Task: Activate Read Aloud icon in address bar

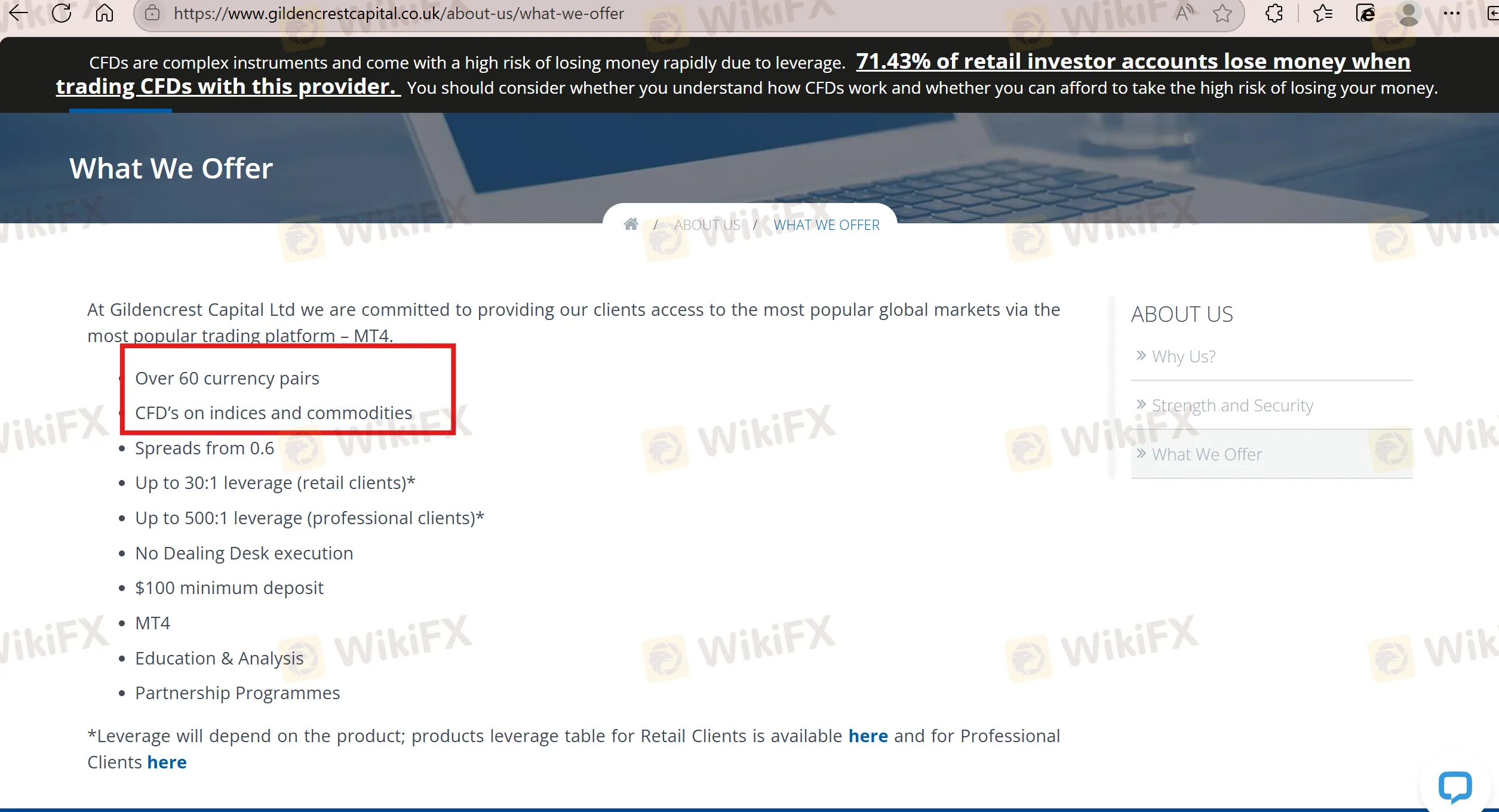Action: pyautogui.click(x=1184, y=13)
